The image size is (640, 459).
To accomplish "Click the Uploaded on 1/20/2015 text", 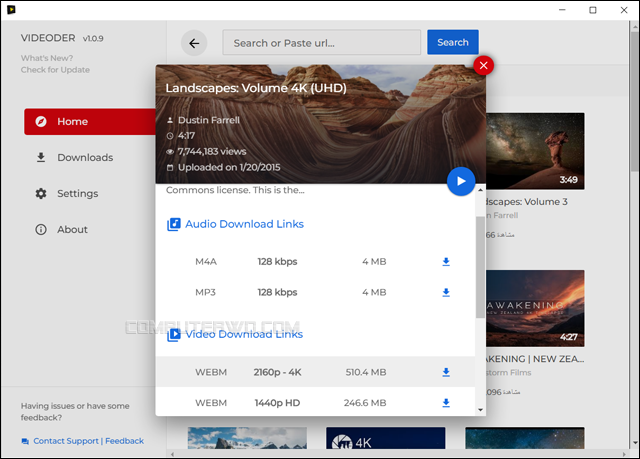I will 229,168.
